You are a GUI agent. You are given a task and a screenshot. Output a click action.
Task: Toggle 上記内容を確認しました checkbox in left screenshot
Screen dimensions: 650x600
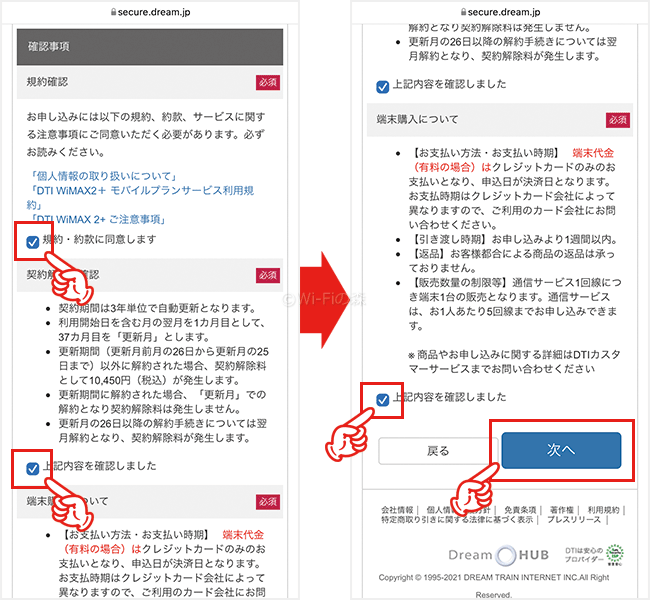coord(32,469)
